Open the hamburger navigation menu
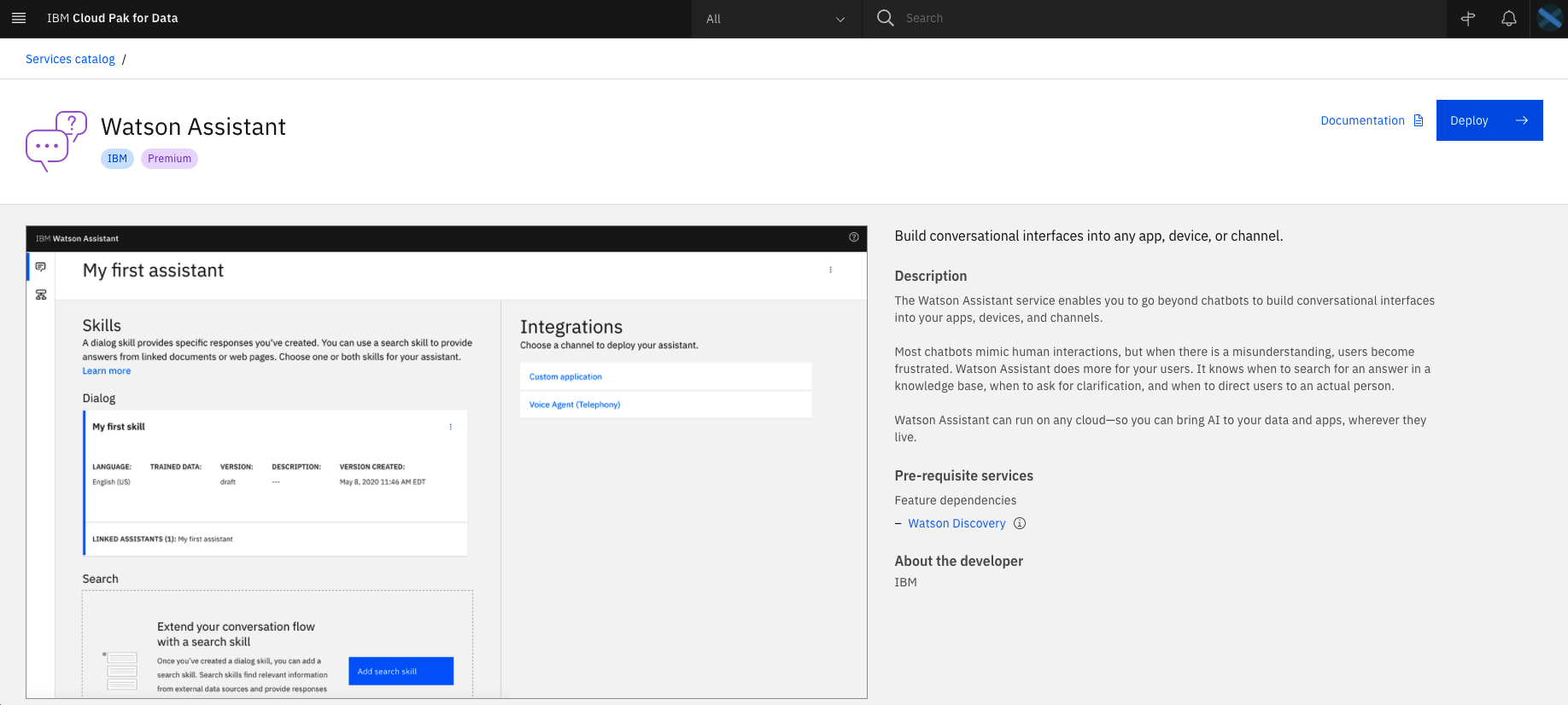This screenshot has height=705, width=1568. (x=19, y=18)
